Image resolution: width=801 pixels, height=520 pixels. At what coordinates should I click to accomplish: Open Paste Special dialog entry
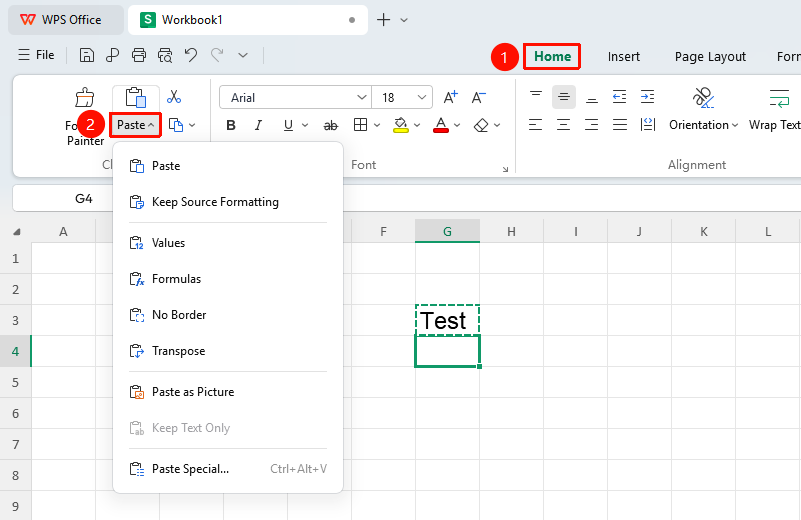228,469
